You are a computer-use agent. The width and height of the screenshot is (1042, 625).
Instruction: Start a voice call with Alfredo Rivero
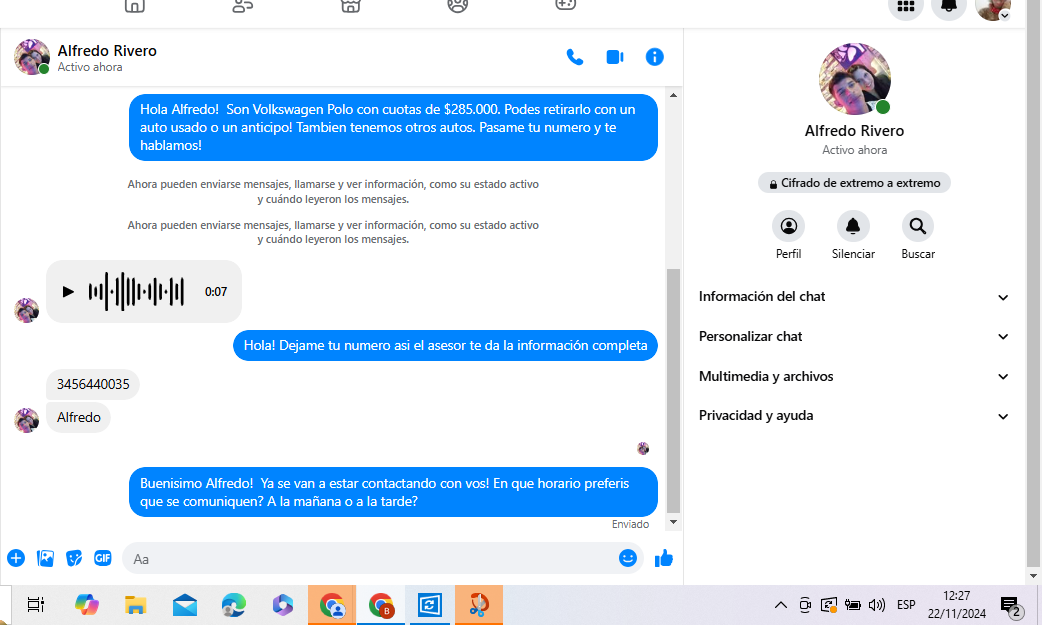point(575,57)
